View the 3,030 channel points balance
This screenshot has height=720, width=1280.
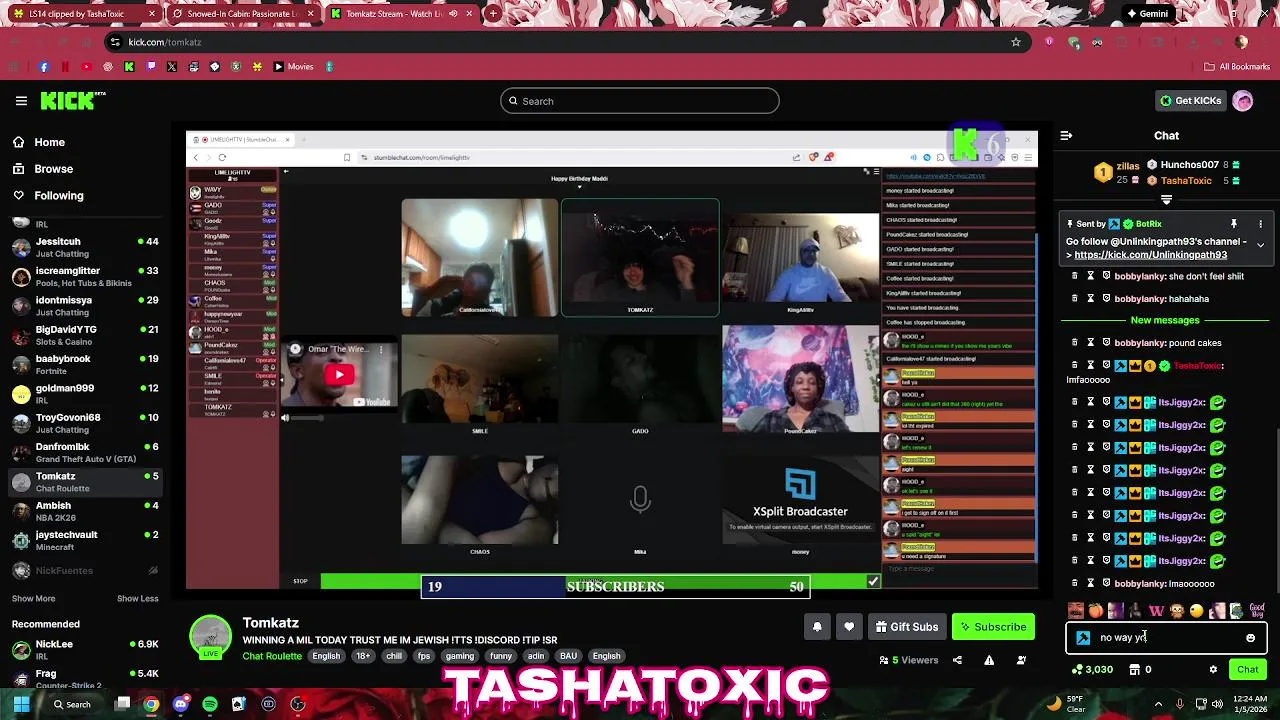point(1092,670)
